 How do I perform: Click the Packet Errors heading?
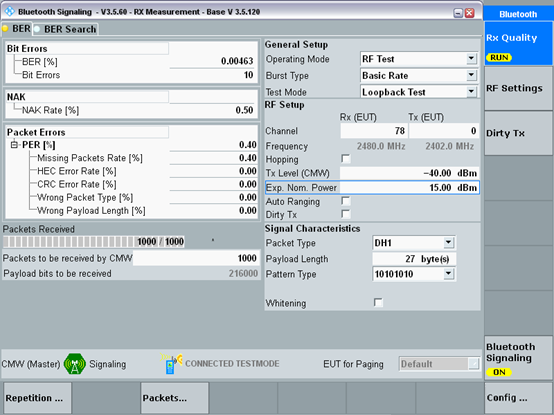coord(36,132)
